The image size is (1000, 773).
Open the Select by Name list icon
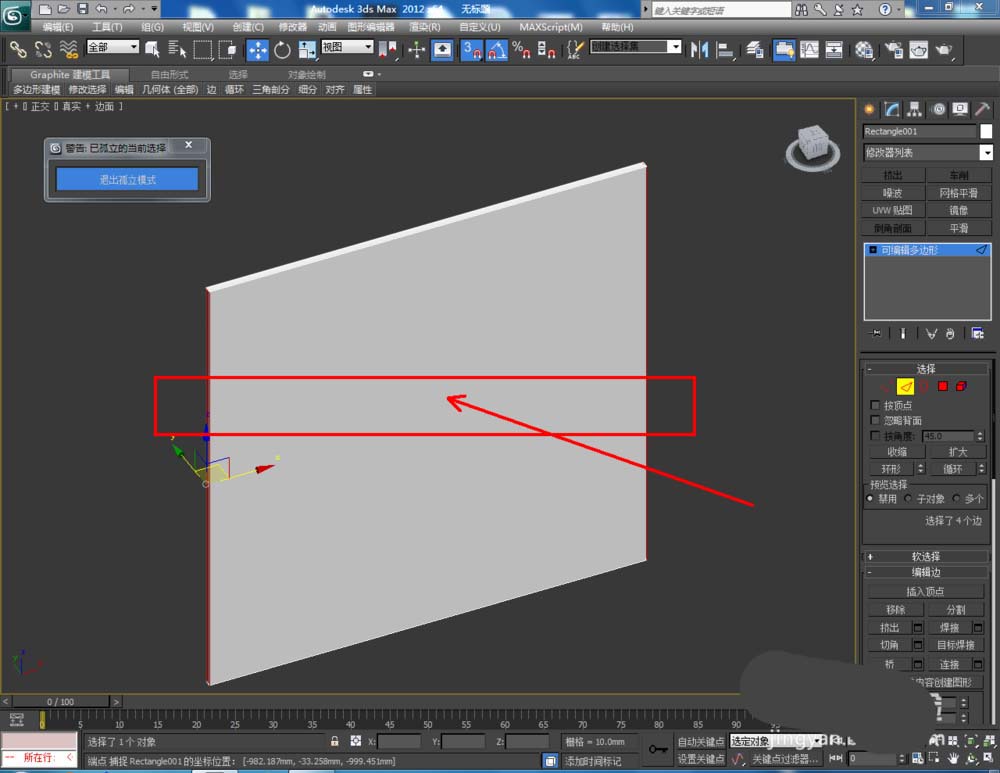[x=177, y=50]
